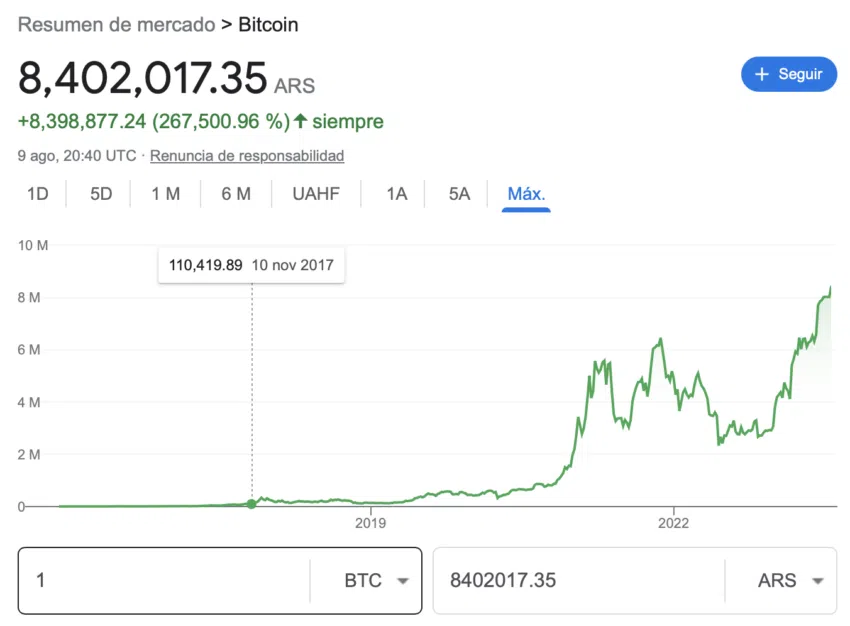Switch to the 6 M view
850x626 pixels.
coord(236,194)
